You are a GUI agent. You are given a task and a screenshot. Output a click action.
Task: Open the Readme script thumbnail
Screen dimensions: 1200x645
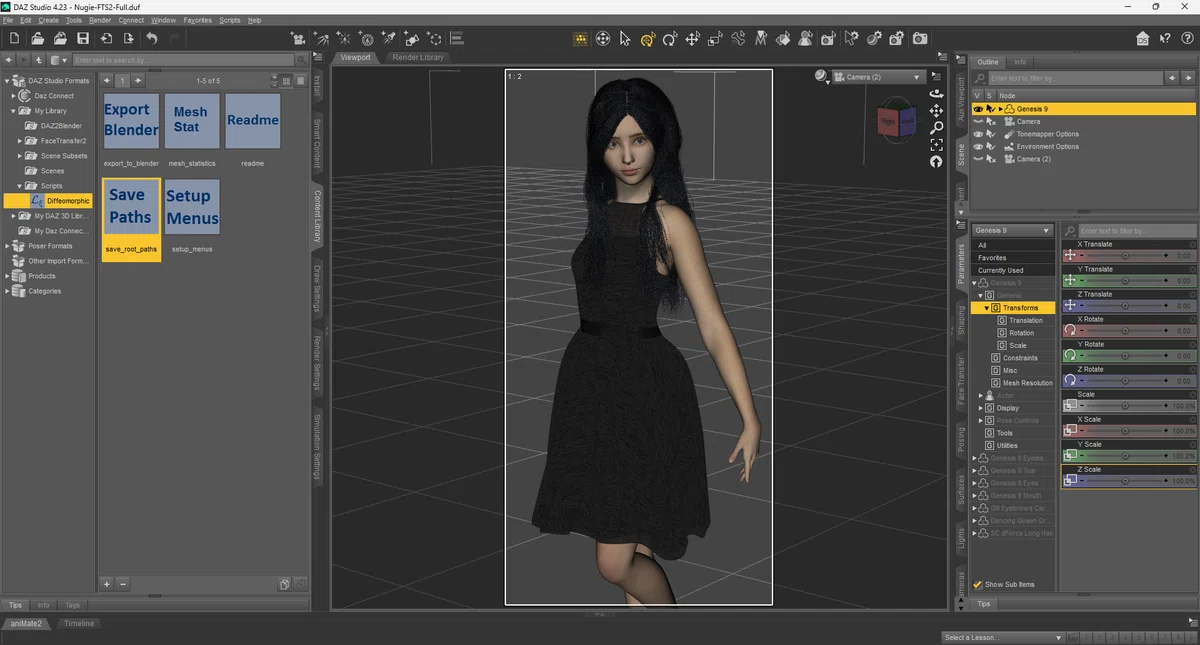252,121
